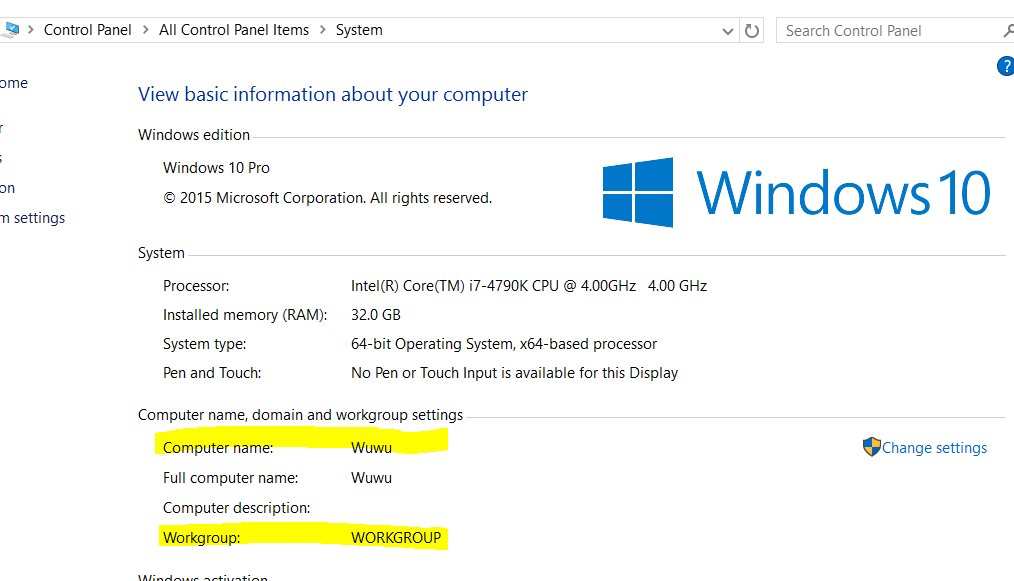Click the highlighted WORKGROUP value text

[x=396, y=538]
